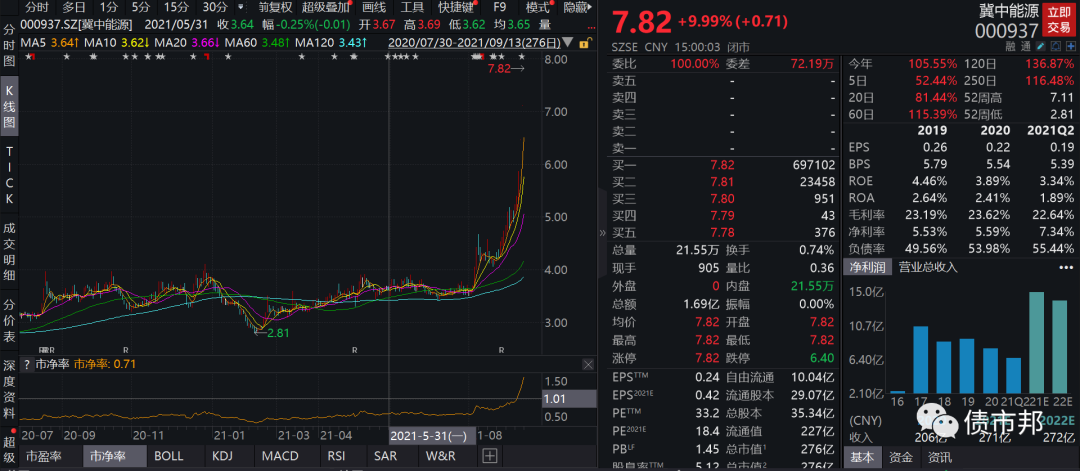The width and height of the screenshot is (1080, 471).
Task: Select the KDJ indicator tab
Action: [220, 456]
